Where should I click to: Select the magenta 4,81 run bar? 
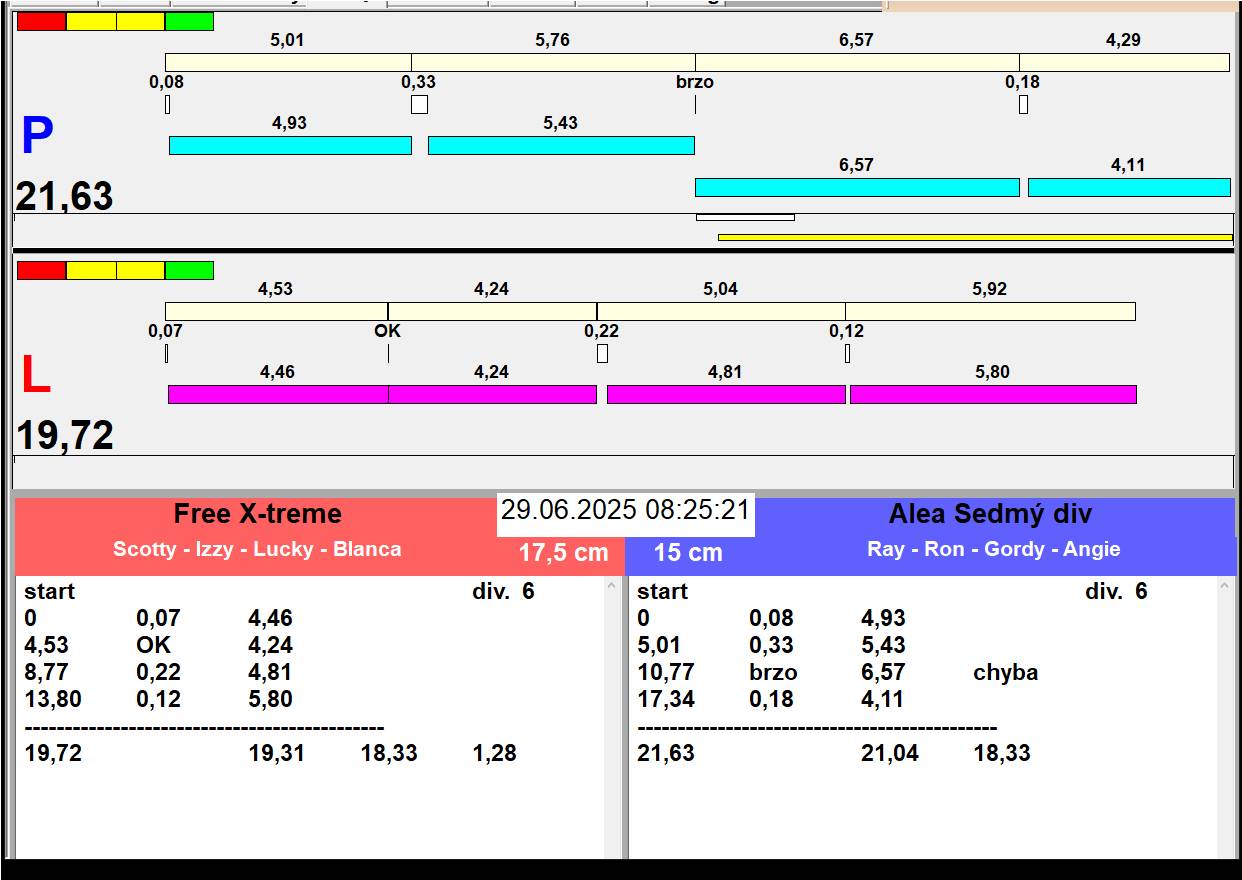tap(726, 394)
